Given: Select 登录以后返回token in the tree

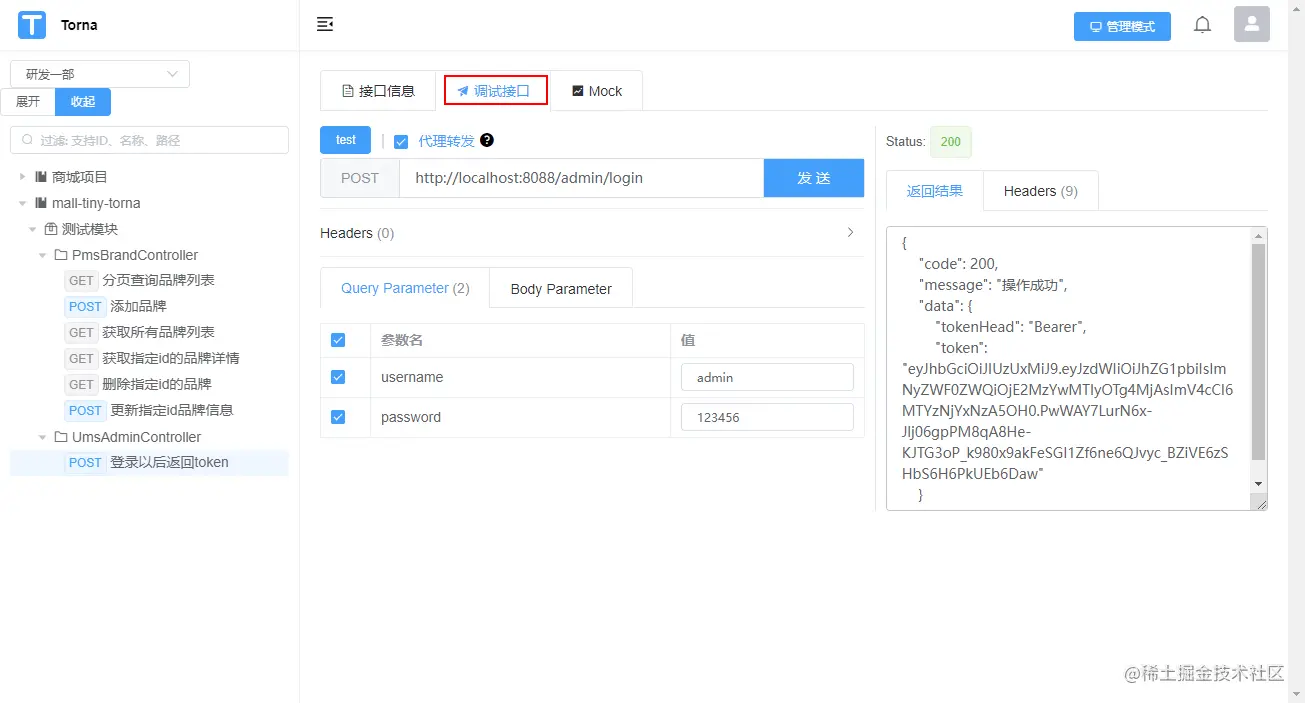Looking at the screenshot, I should [x=169, y=463].
